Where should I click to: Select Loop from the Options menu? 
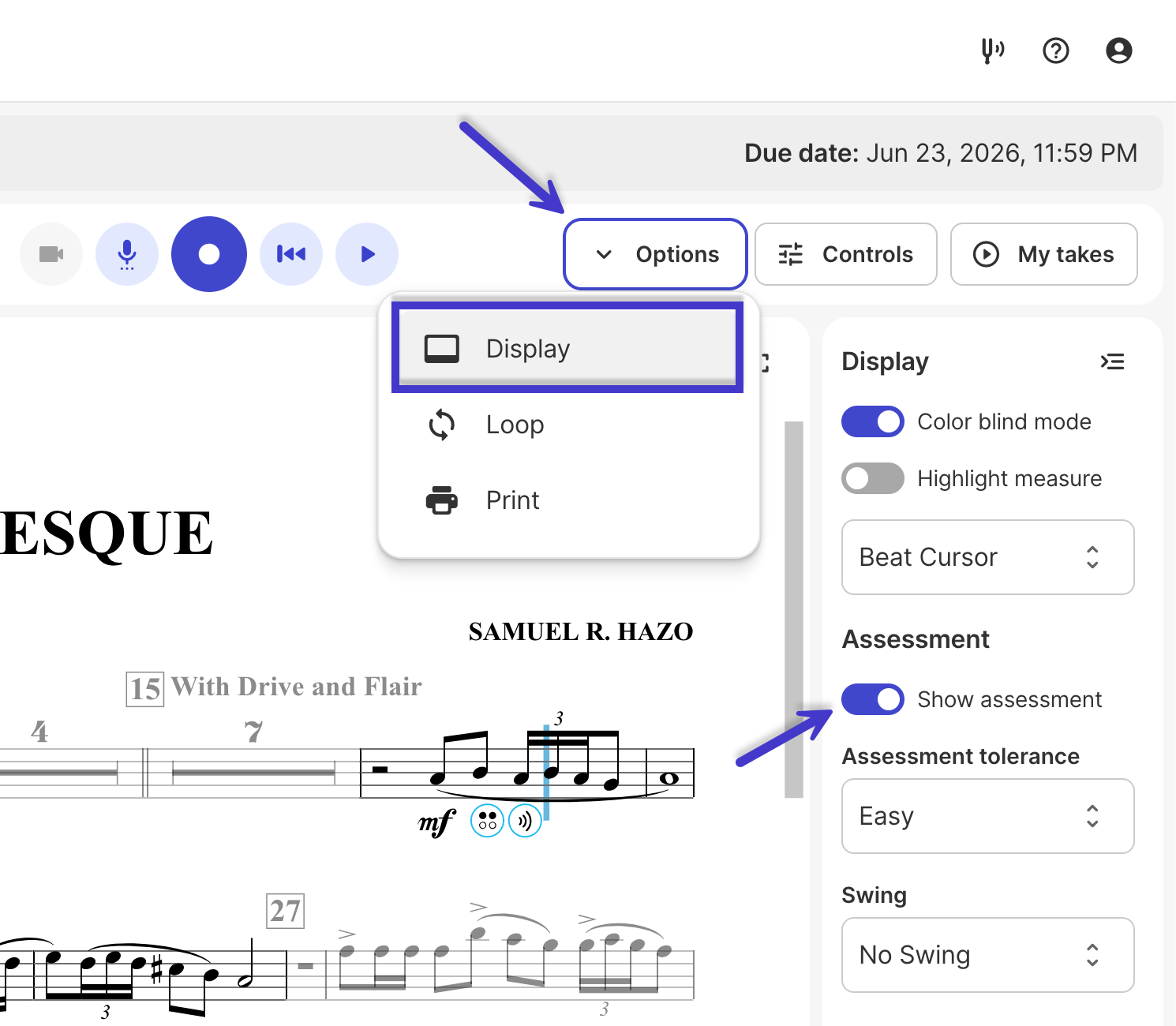click(567, 425)
